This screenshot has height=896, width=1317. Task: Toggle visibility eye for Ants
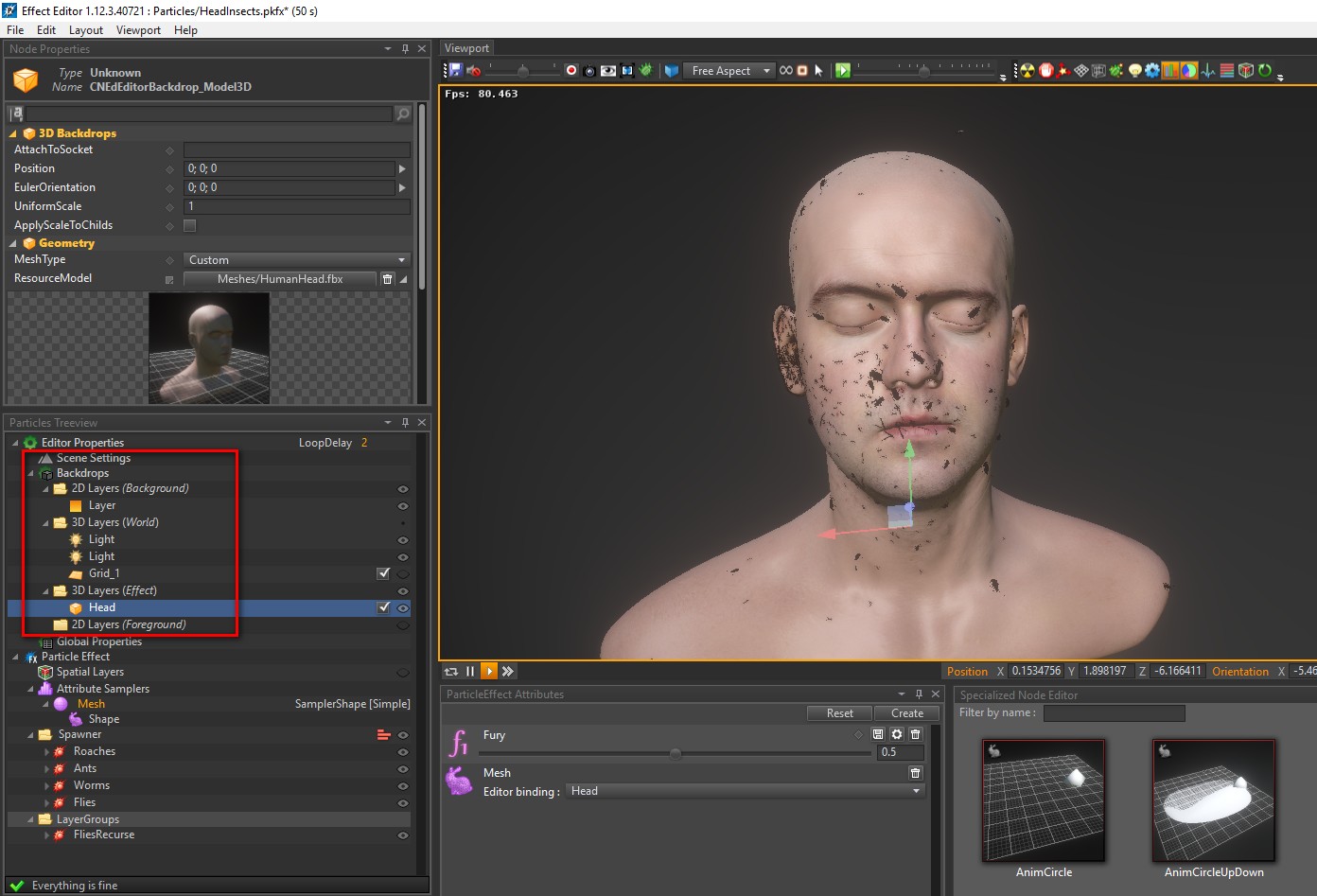(x=403, y=769)
